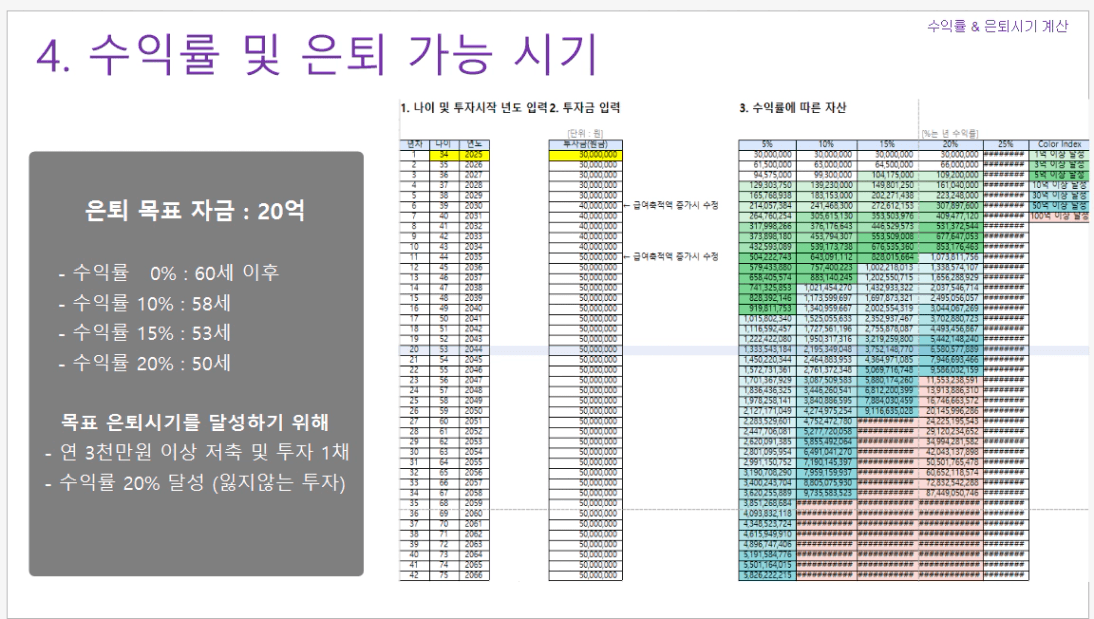Select the '투자금(원금)' column header
Screen dimensions: 1094x619
[x=585, y=144]
